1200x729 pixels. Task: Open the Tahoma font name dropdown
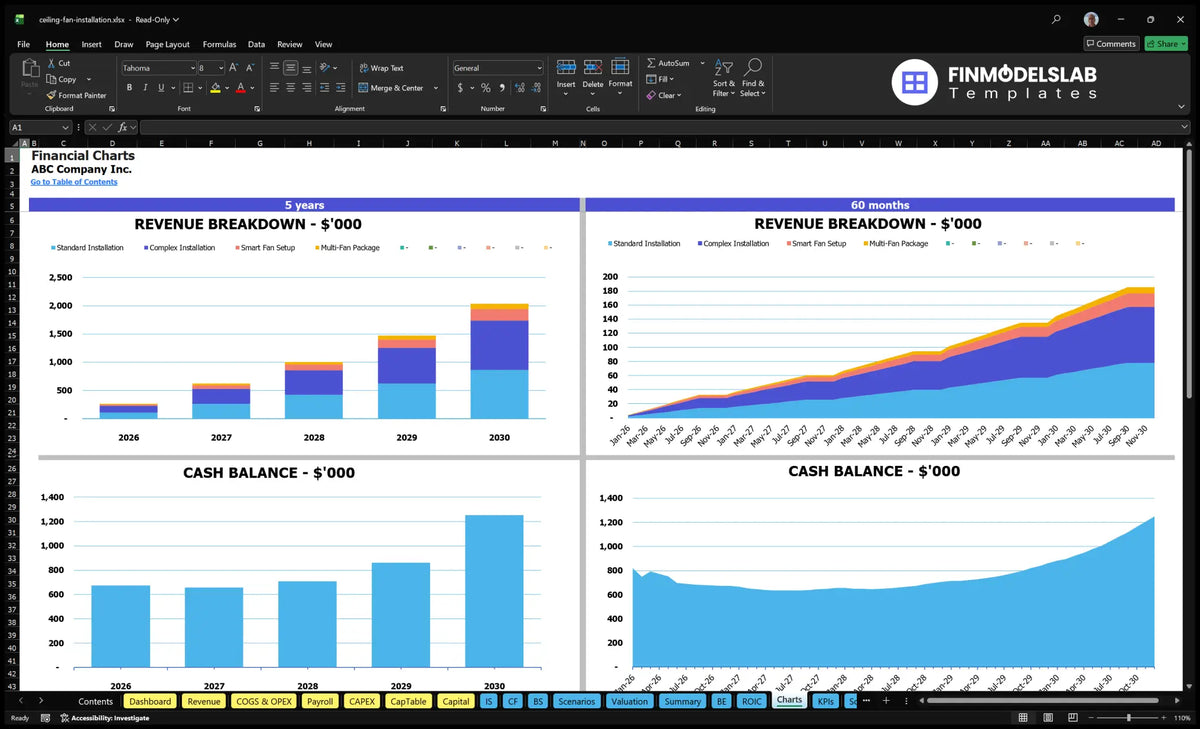[191, 68]
